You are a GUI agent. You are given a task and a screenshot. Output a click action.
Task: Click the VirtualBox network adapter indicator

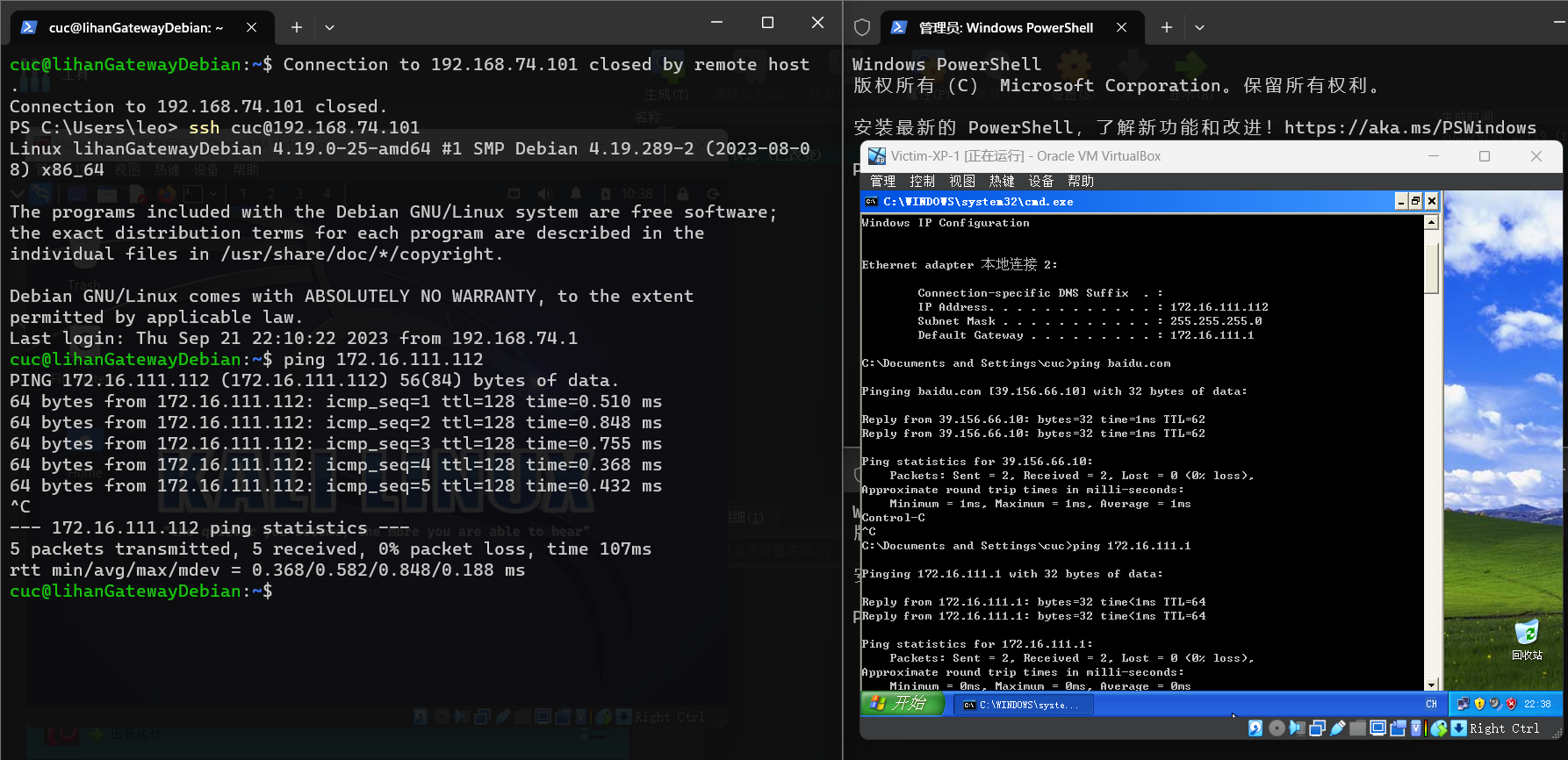[1318, 728]
